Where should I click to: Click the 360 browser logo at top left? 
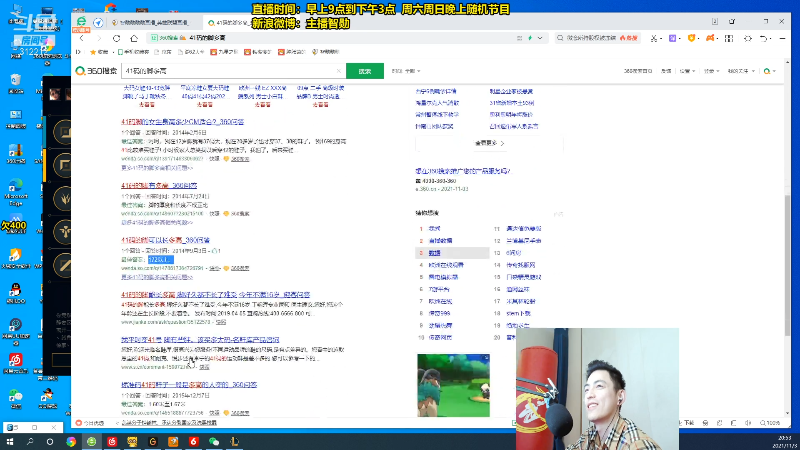click(81, 21)
